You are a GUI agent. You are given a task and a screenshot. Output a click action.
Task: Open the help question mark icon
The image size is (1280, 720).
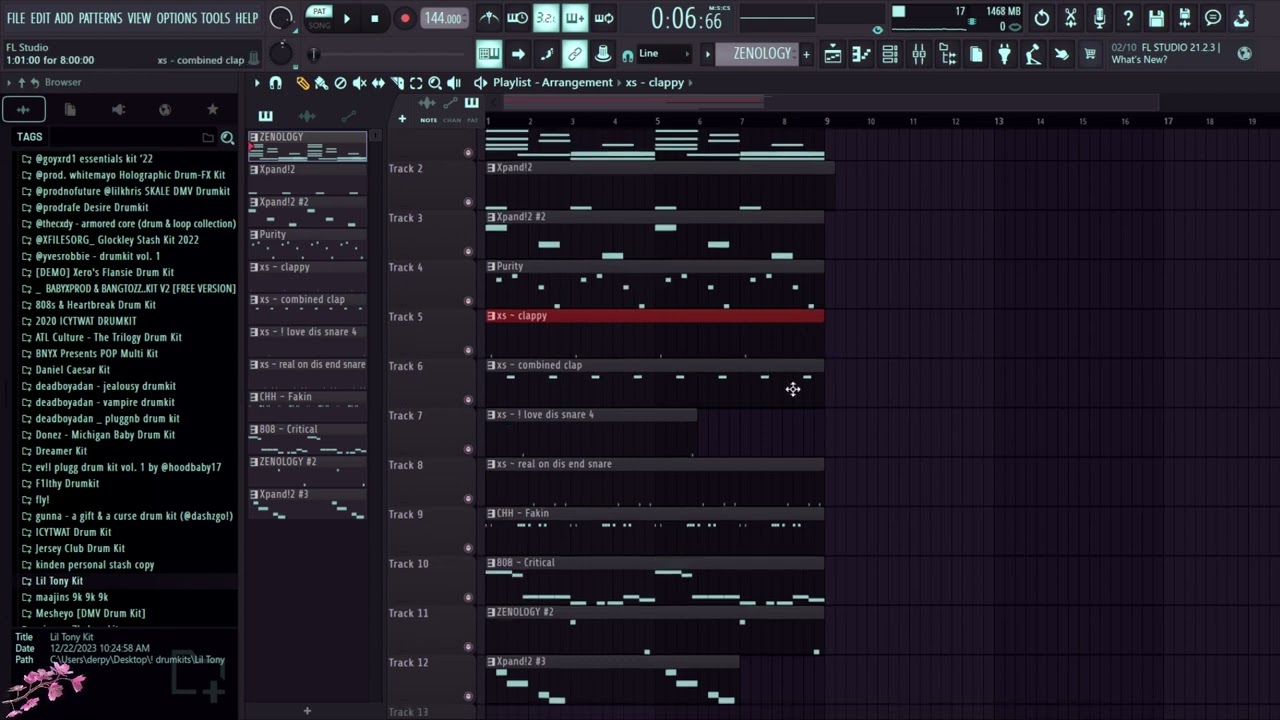point(1128,18)
